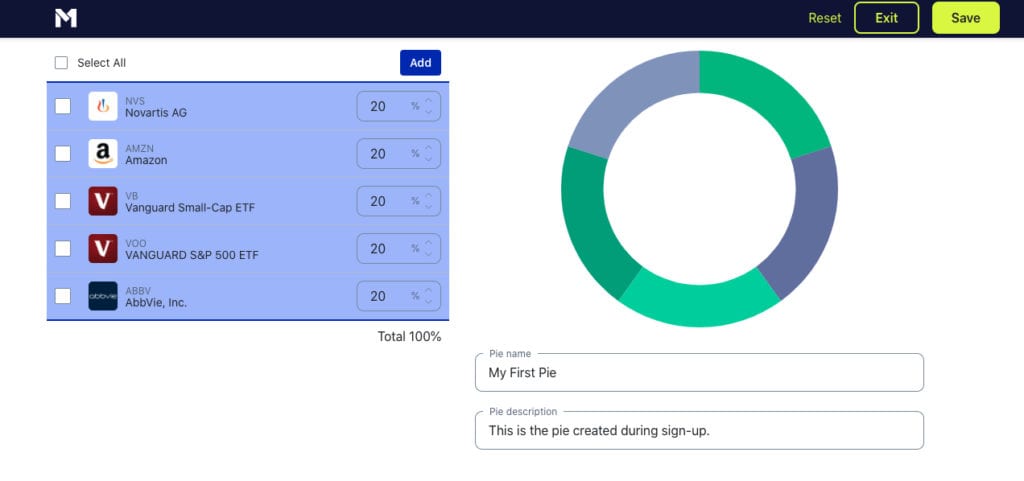
Task: Select the top-right green donut slice
Action: (767, 97)
